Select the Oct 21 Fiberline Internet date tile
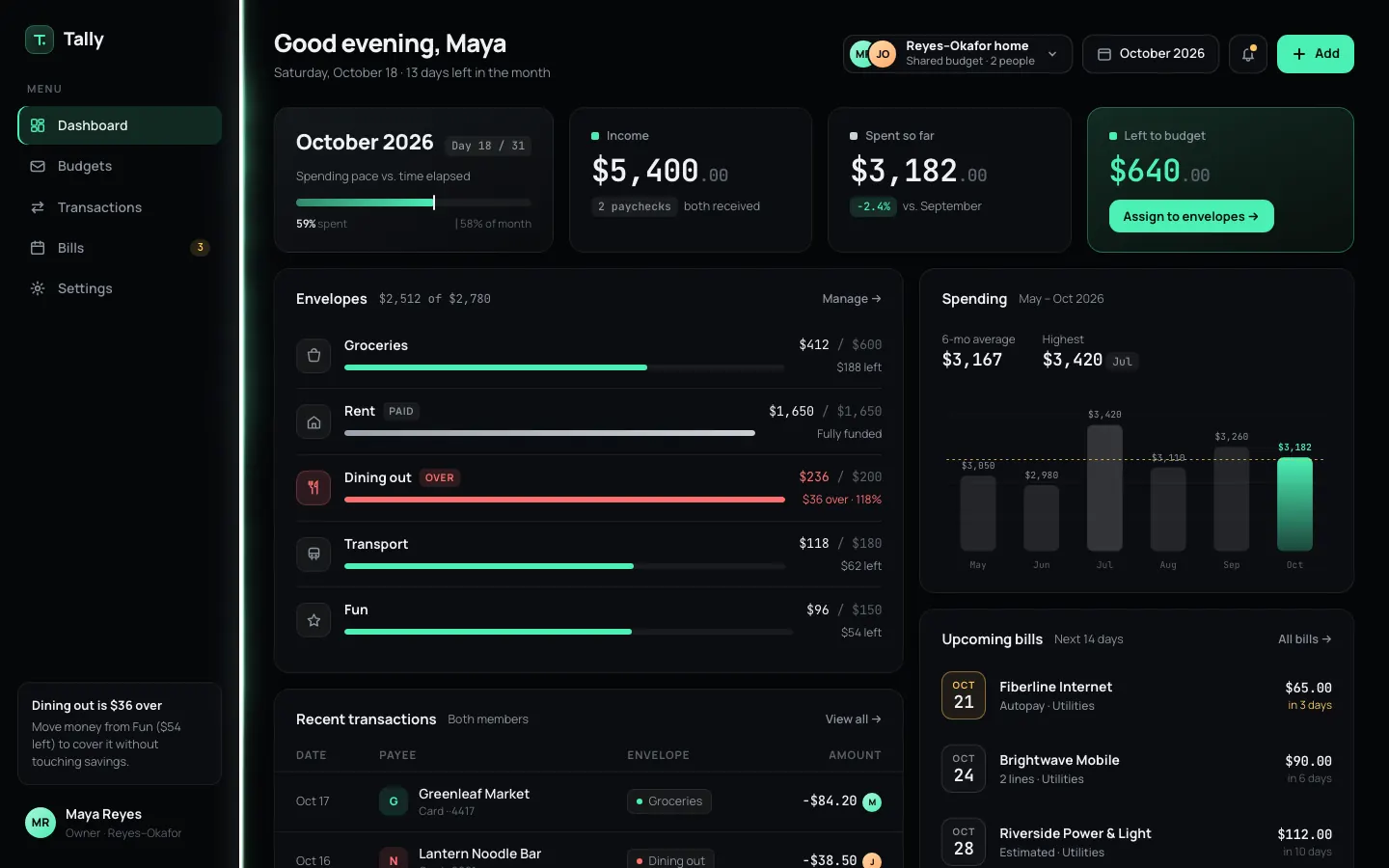Viewport: 1389px width, 868px height. pyautogui.click(x=964, y=695)
